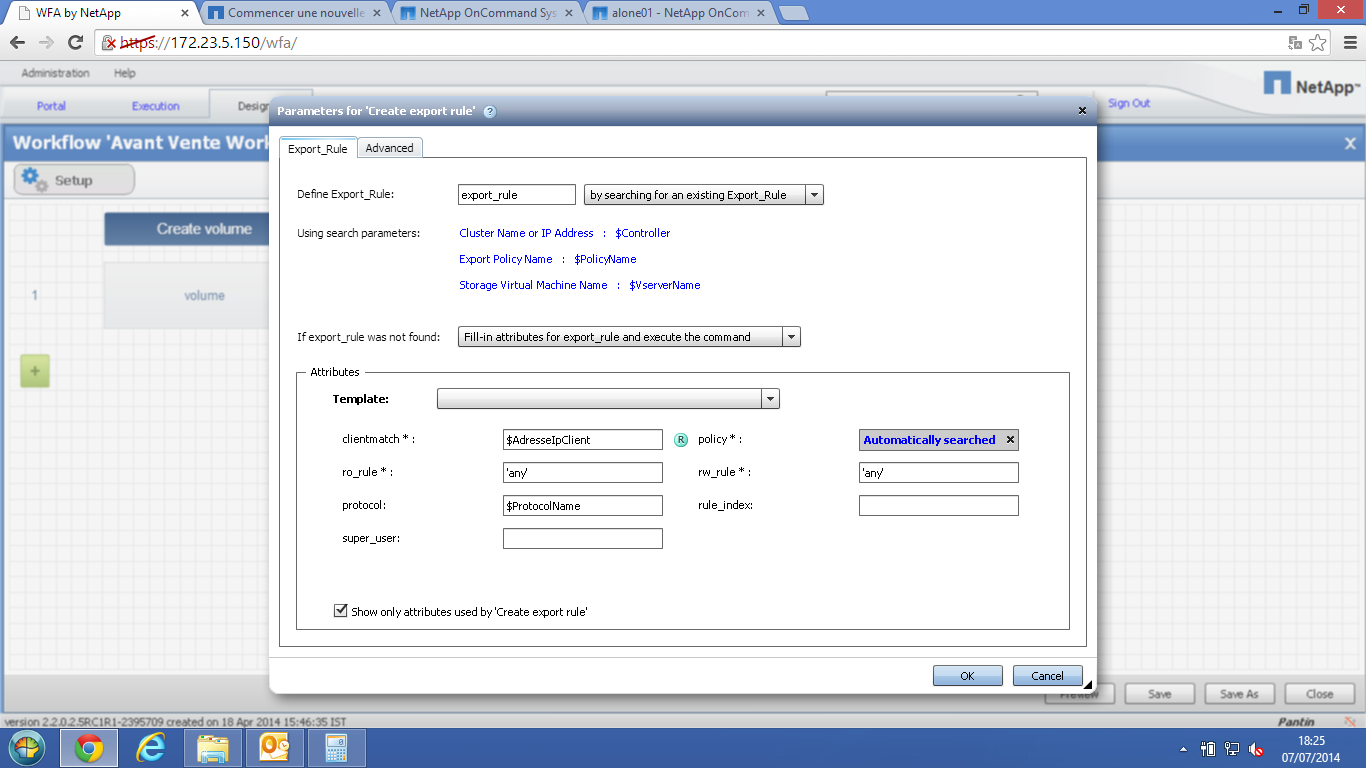Screen dimensions: 1366x768
Task: Switch to the Export_Rule tab
Action: (318, 148)
